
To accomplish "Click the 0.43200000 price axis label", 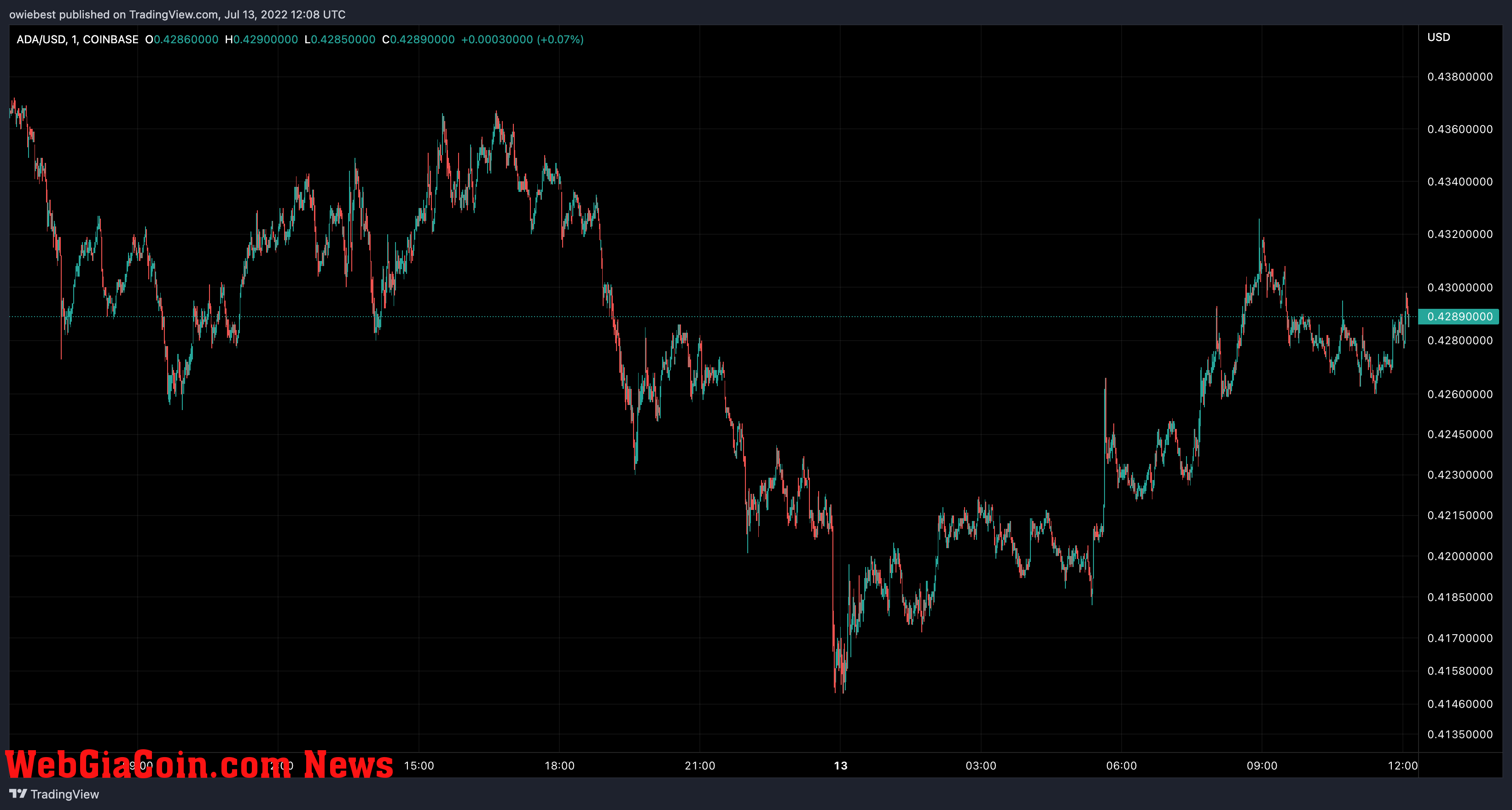I will [1460, 234].
